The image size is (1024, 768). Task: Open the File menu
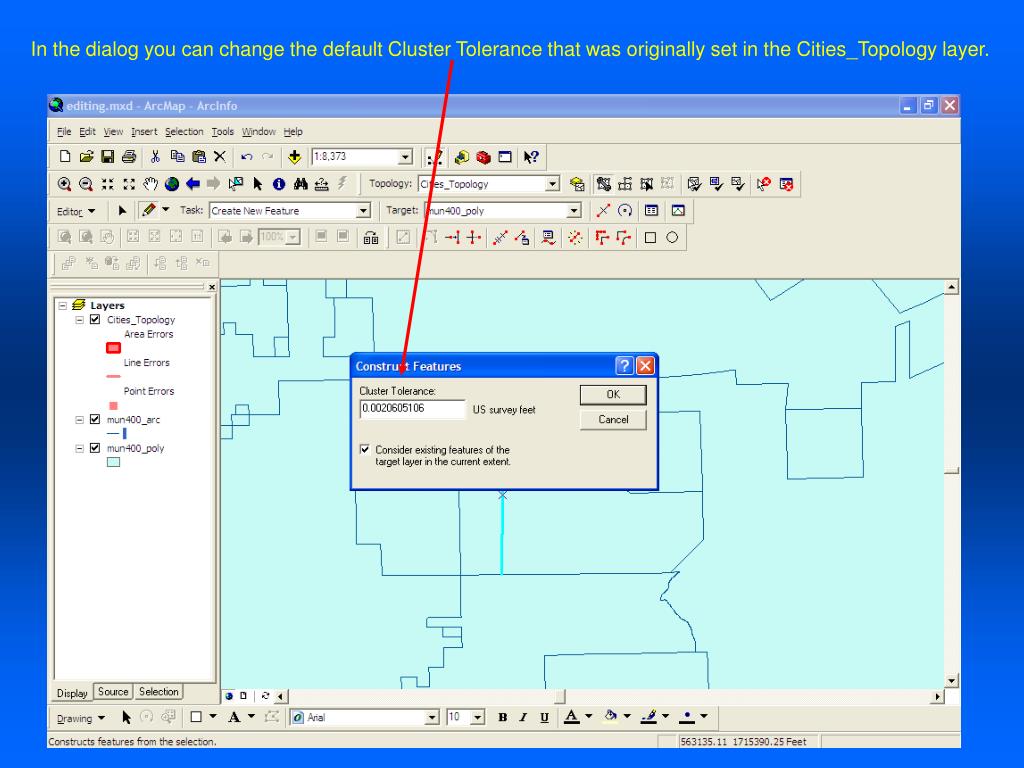tap(64, 131)
